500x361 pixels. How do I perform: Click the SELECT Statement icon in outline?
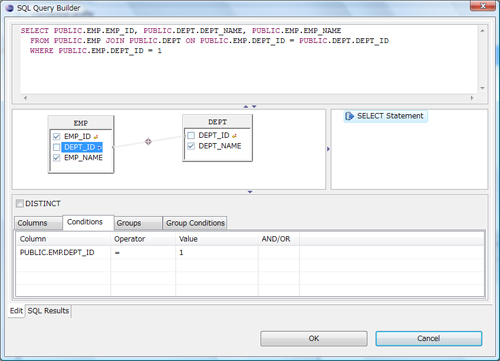click(349, 116)
